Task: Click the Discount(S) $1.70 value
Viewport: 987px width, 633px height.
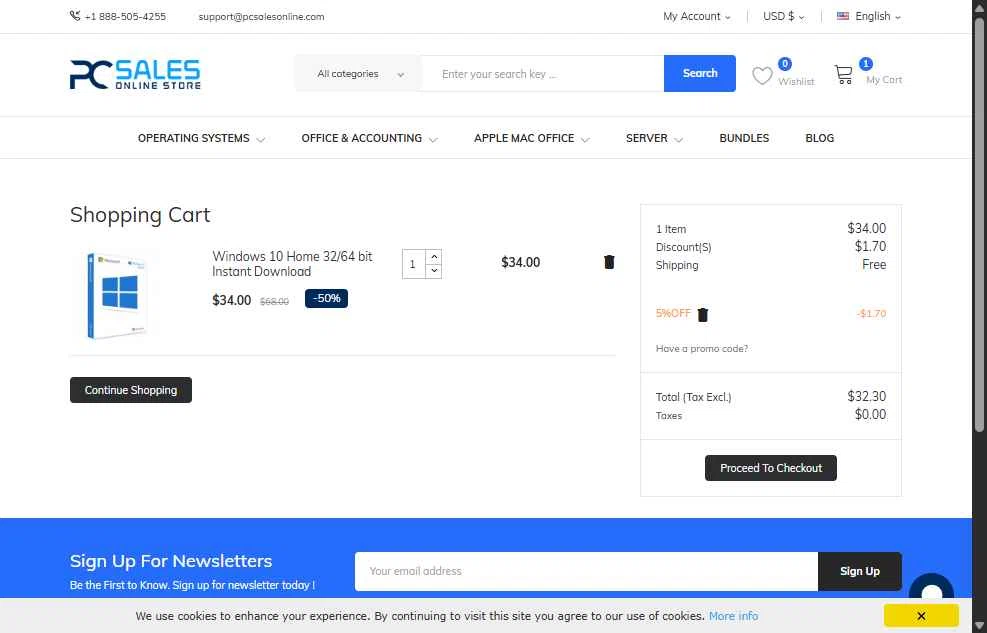Action: click(x=870, y=247)
